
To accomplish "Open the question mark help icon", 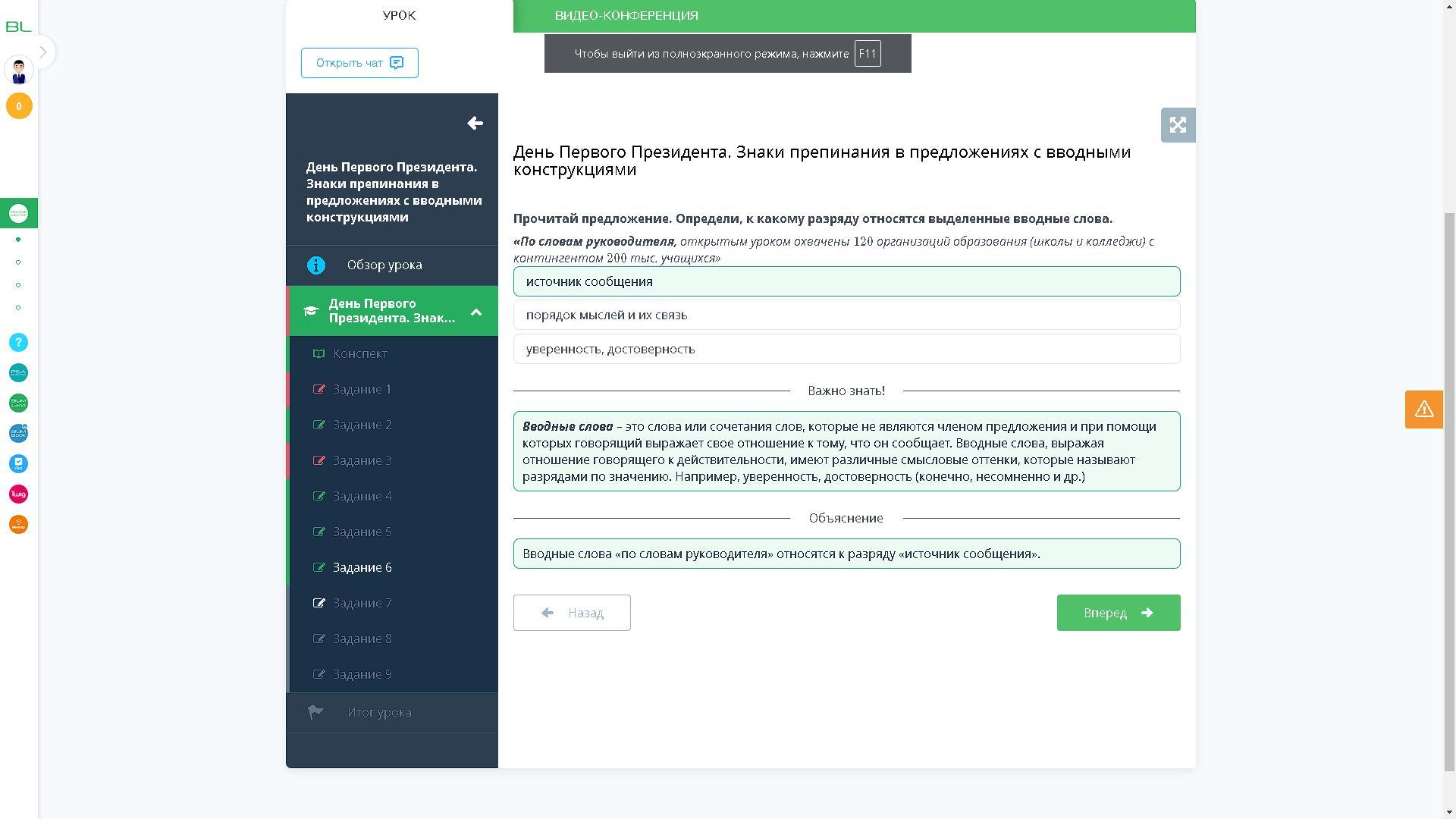I will [x=19, y=343].
